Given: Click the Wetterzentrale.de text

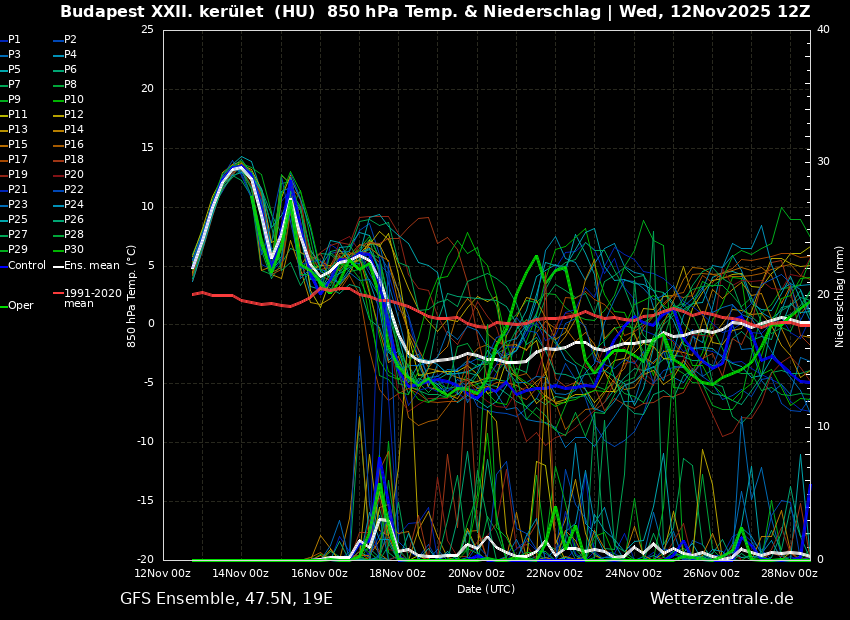Looking at the screenshot, I should 721,599.
